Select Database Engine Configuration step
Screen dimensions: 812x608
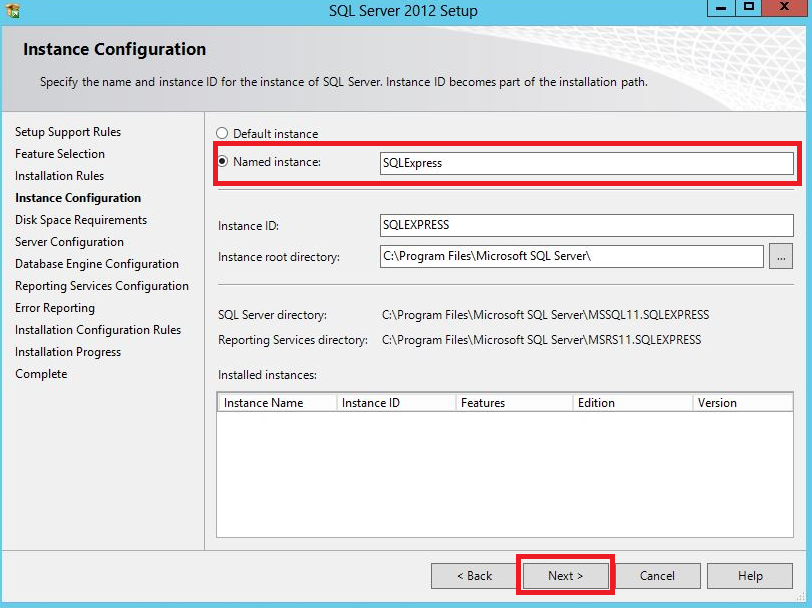pos(97,264)
